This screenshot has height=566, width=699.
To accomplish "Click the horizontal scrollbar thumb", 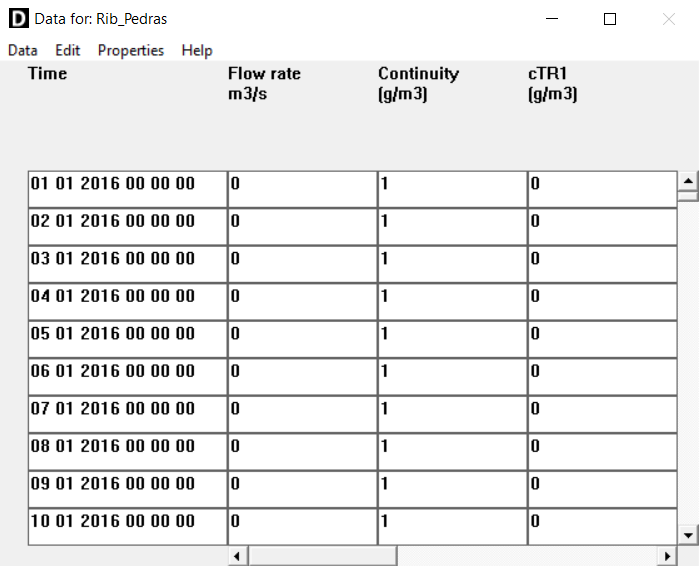I will click(322, 555).
